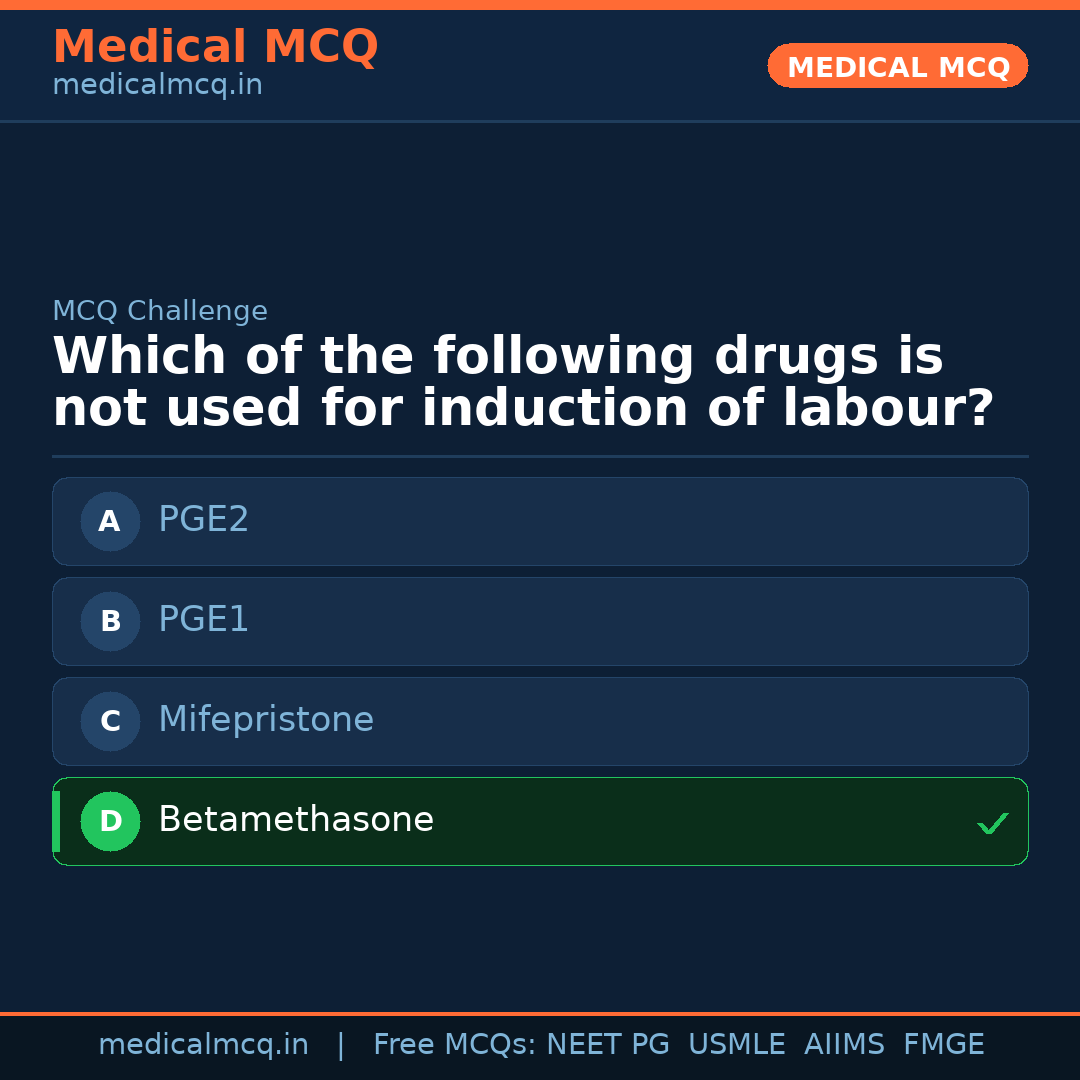Click AIIMS in the footer
1080x1080 pixels.
coord(844,1045)
